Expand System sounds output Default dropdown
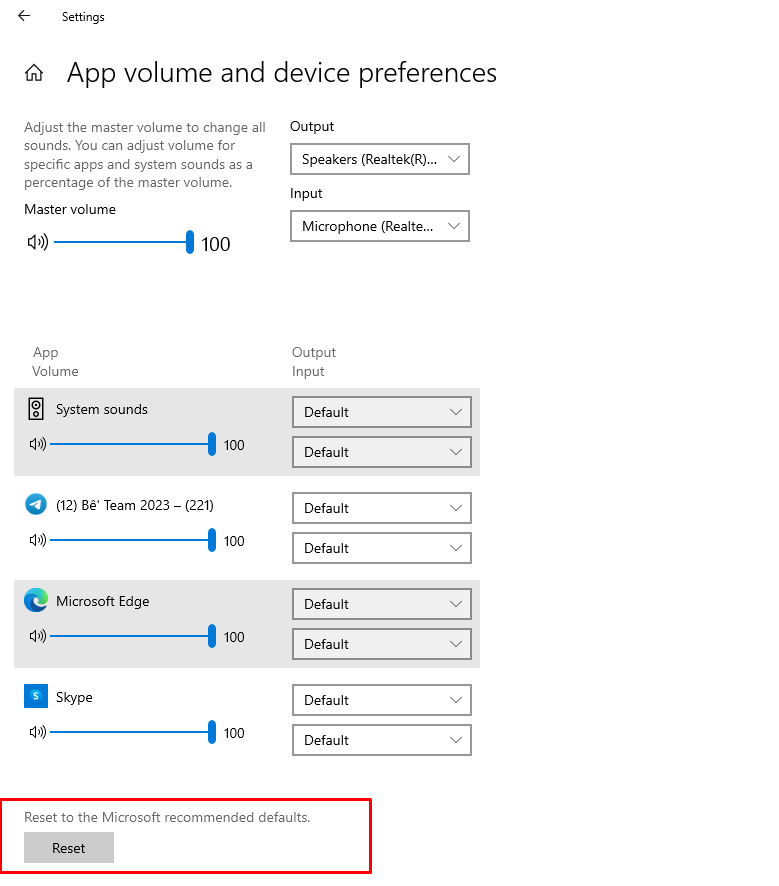Image resolution: width=779 pixels, height=886 pixels. 382,412
